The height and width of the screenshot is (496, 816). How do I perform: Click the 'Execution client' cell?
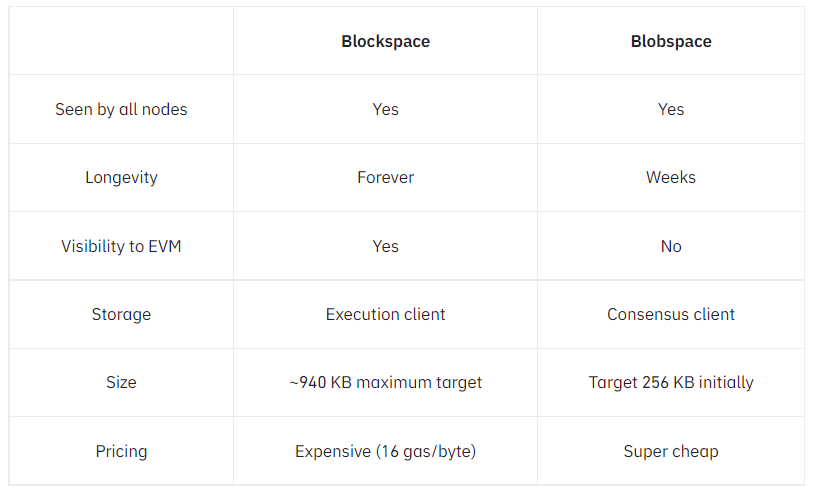[x=385, y=314]
